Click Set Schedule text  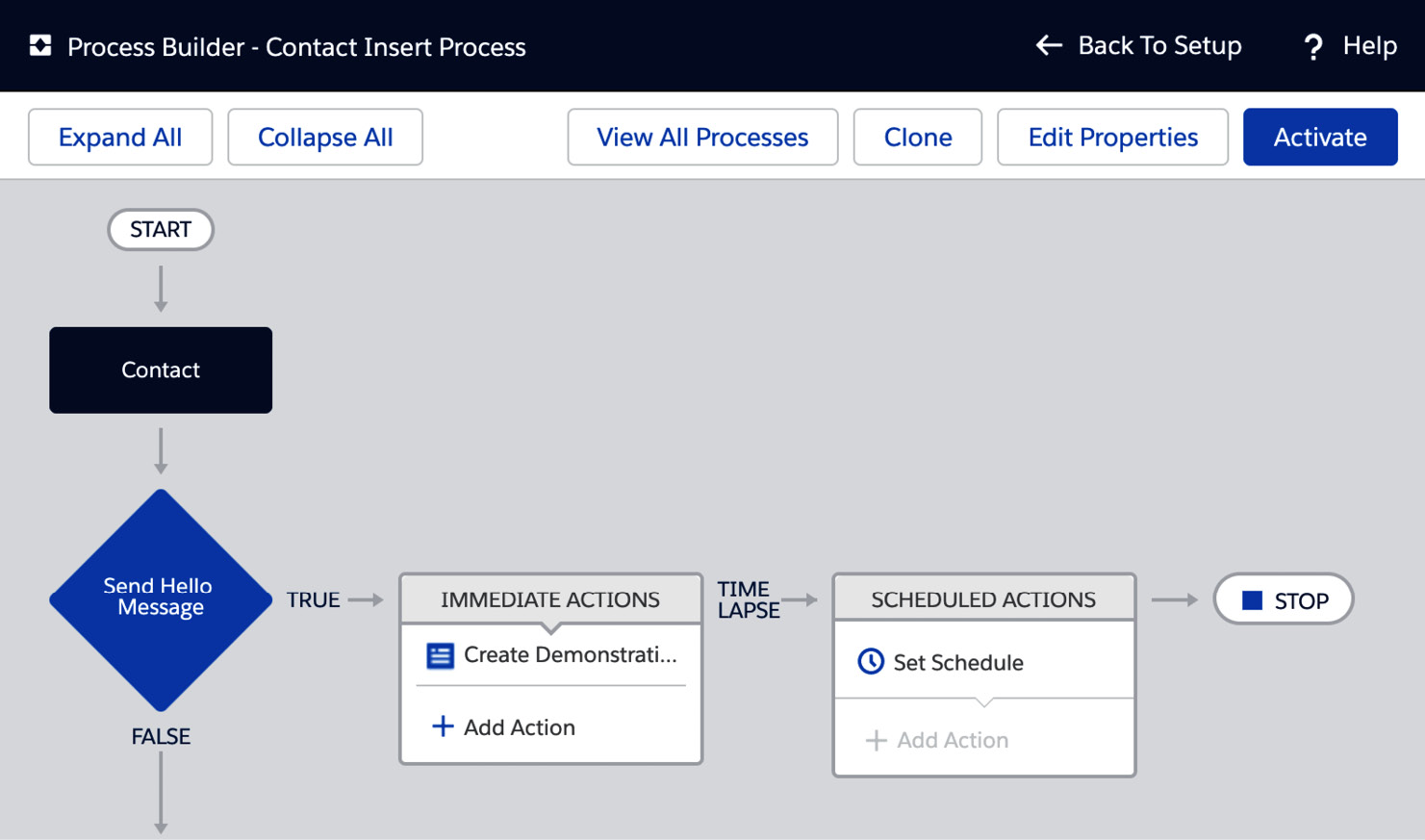point(958,663)
